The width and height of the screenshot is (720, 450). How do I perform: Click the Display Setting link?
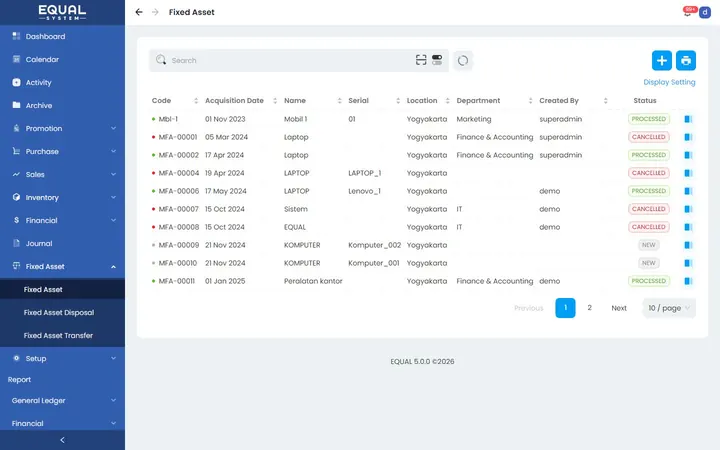click(x=669, y=82)
